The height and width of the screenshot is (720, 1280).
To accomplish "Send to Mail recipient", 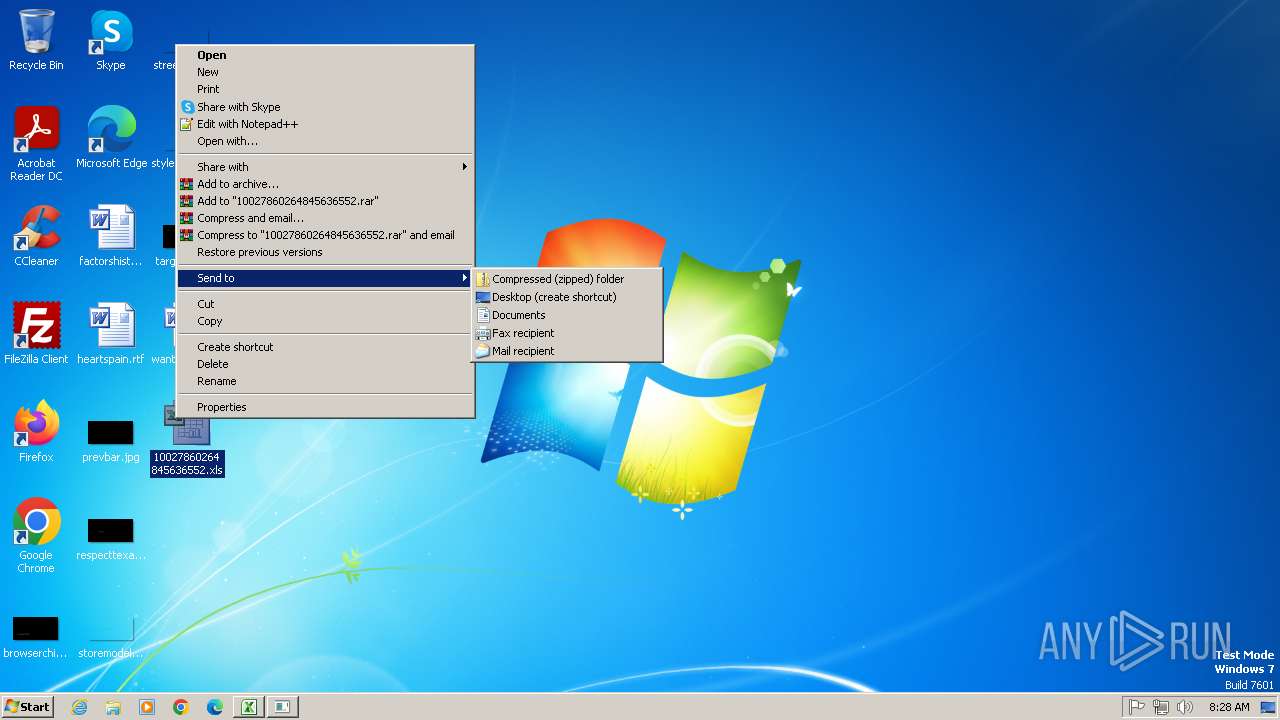I will click(x=567, y=351).
